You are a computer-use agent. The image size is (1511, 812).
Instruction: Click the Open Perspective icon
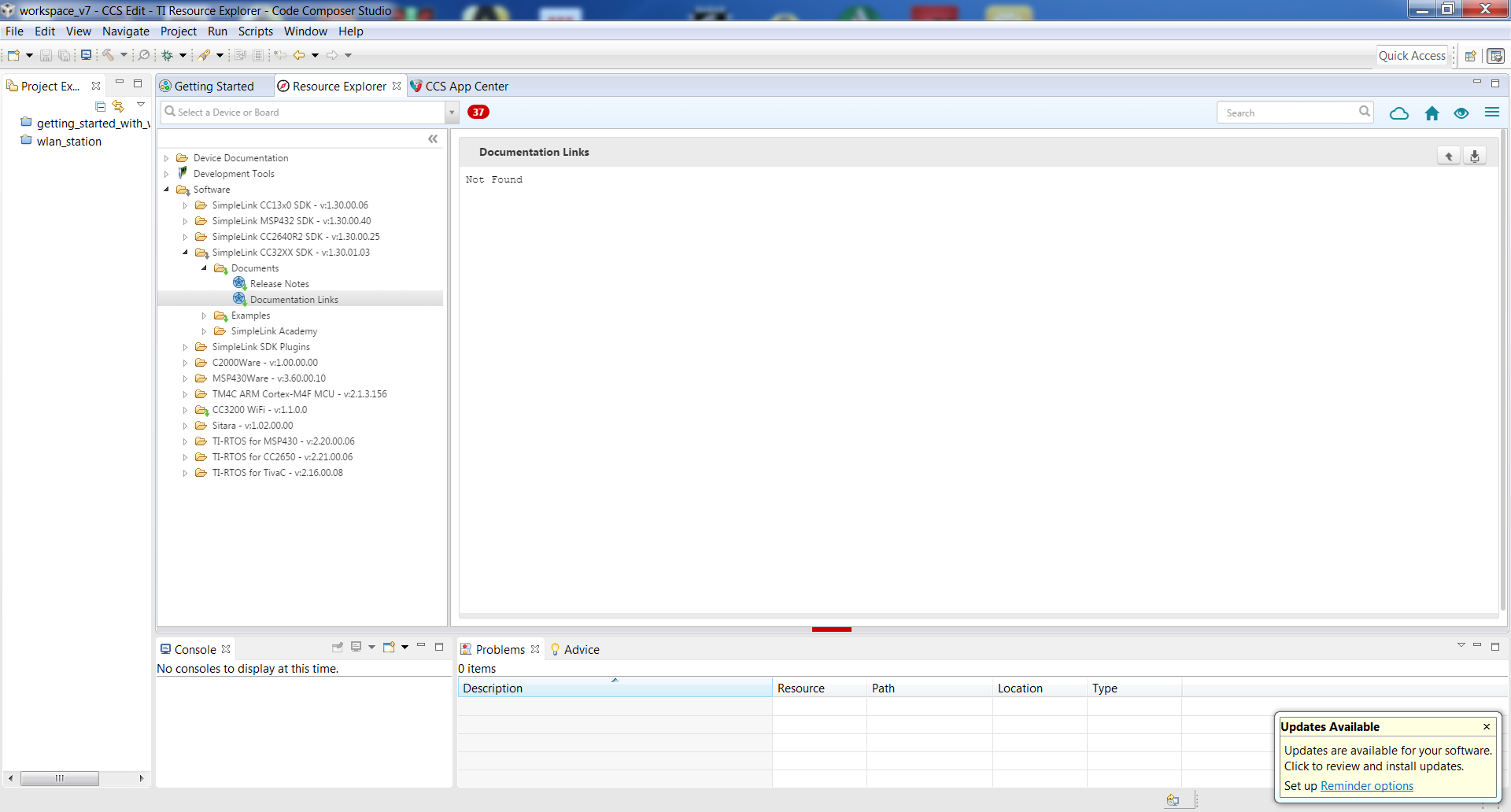tap(1470, 56)
